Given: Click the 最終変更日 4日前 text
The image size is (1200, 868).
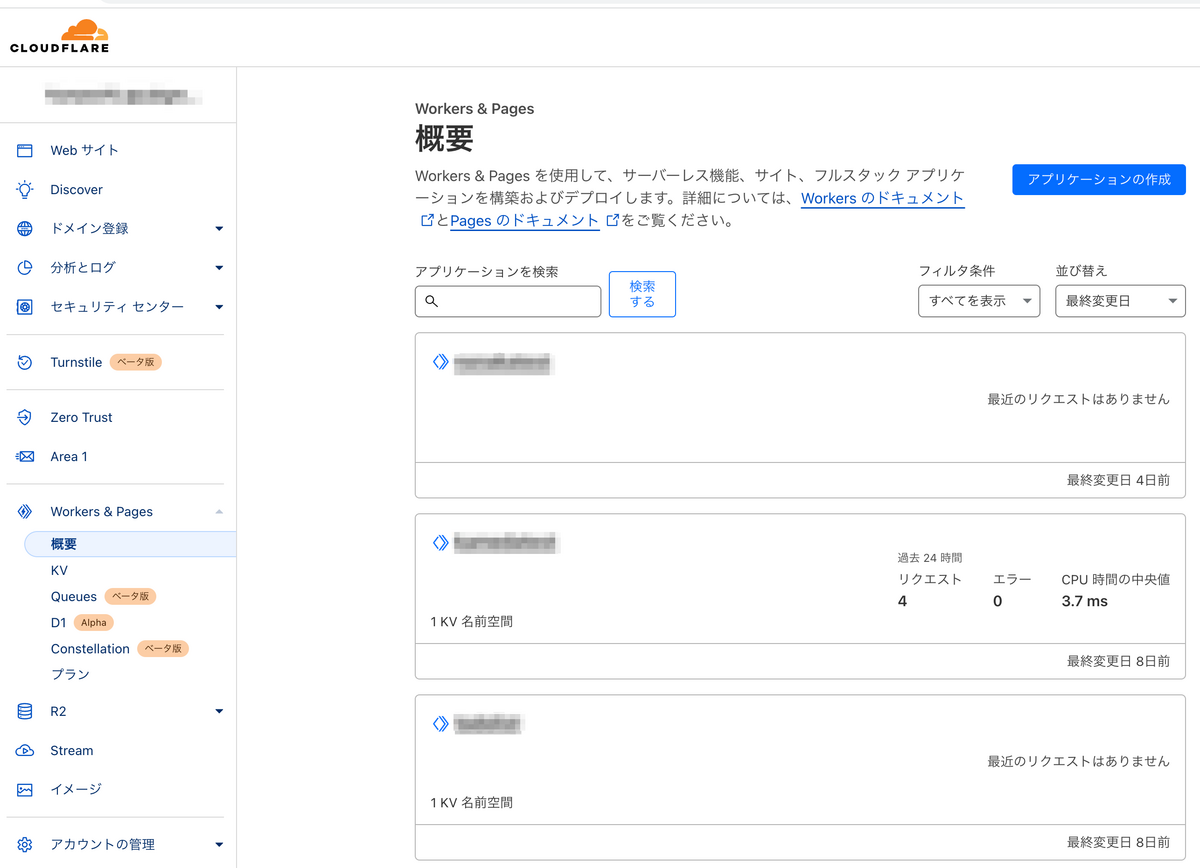Looking at the screenshot, I should [1118, 480].
